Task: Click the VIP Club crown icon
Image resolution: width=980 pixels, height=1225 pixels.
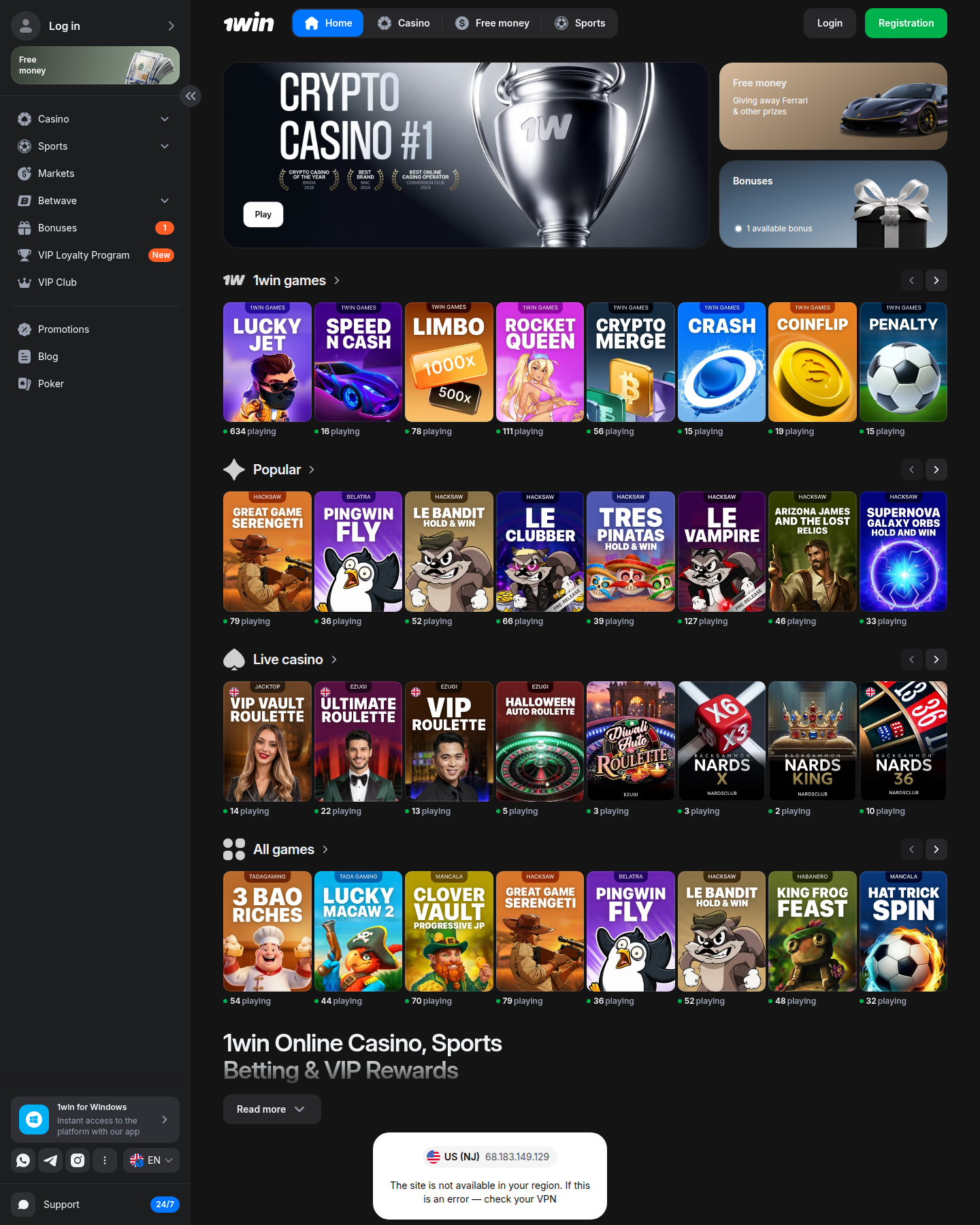Action: coord(24,282)
